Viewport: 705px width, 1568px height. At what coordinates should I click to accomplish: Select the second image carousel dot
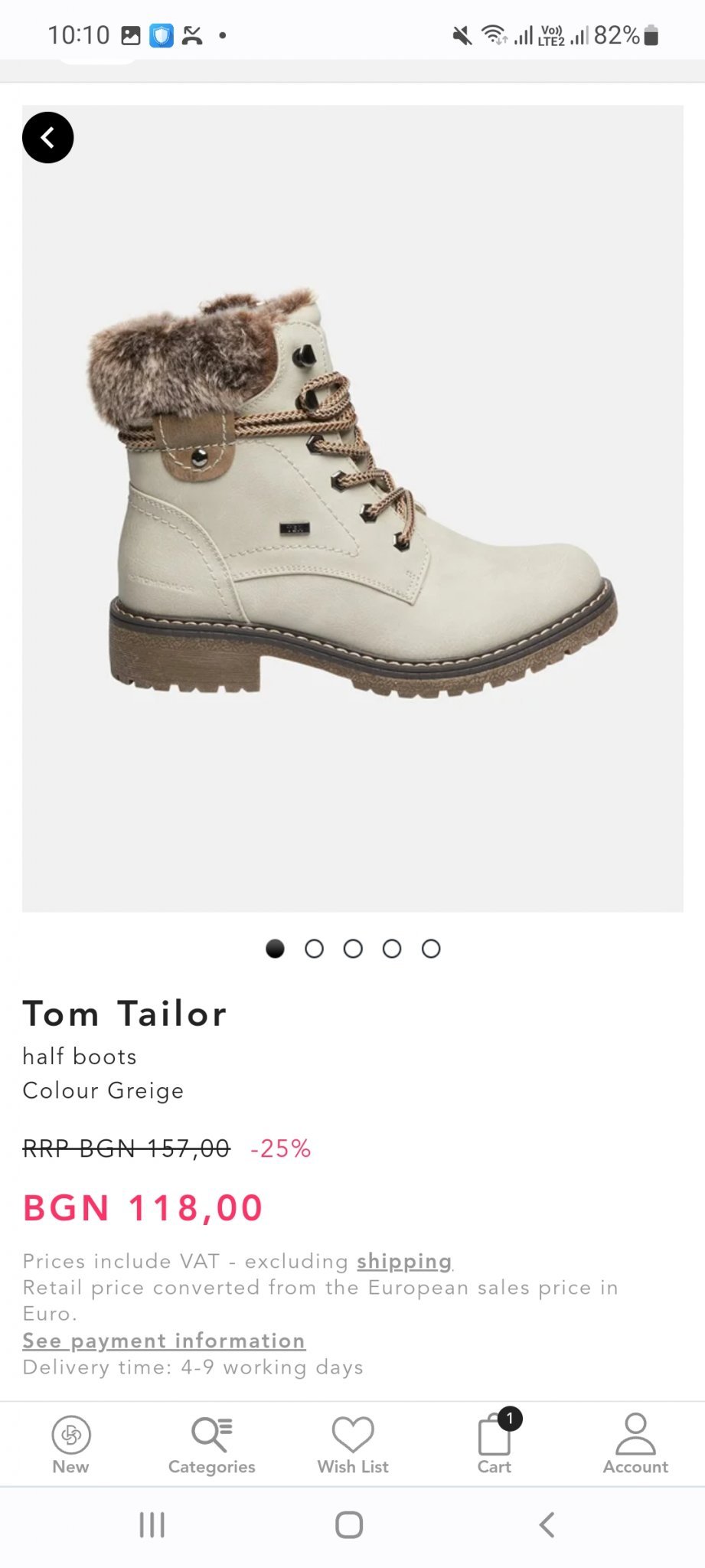pos(314,949)
